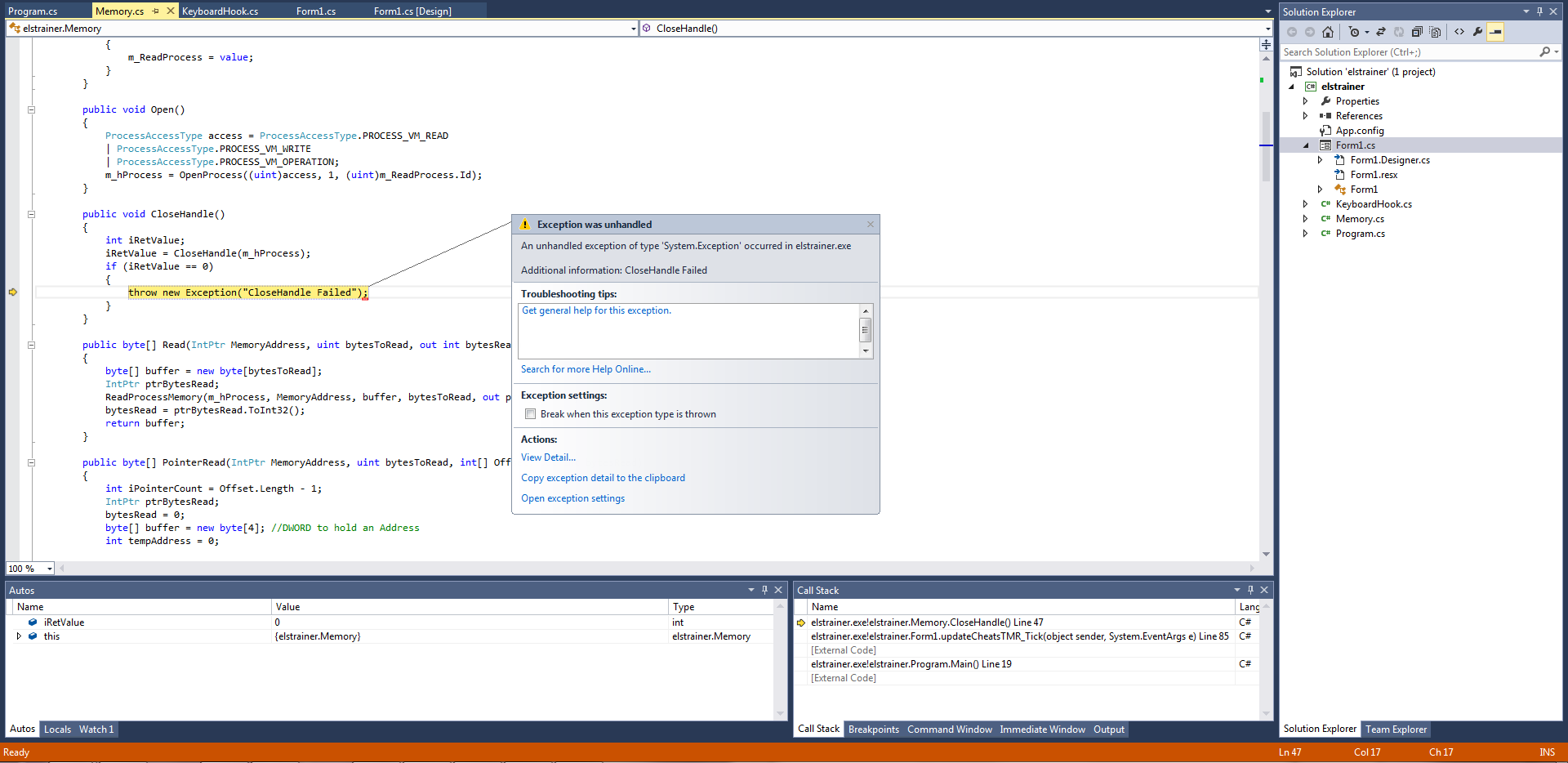
Task: Collapse the Open() method outline
Action: point(31,109)
